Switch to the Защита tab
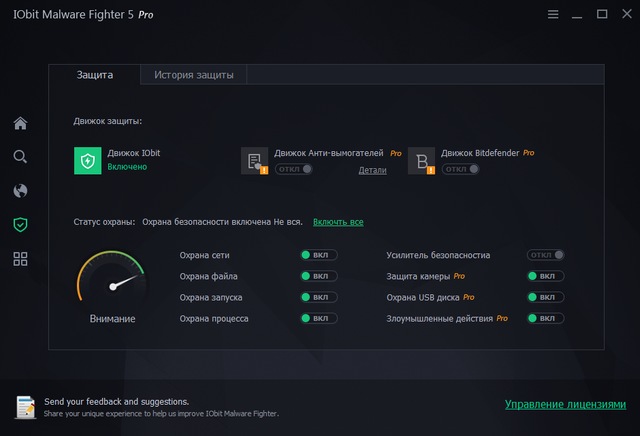The width and height of the screenshot is (640, 436). point(95,75)
